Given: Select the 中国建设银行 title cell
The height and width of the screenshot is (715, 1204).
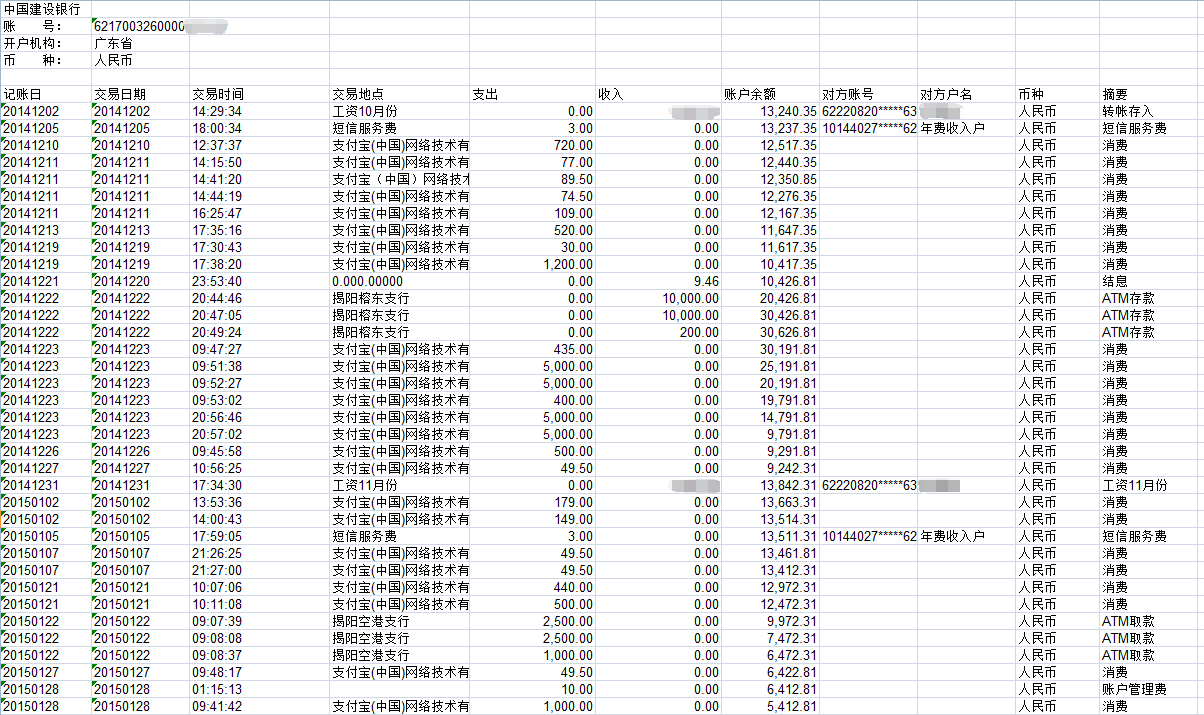Looking at the screenshot, I should tap(45, 9).
